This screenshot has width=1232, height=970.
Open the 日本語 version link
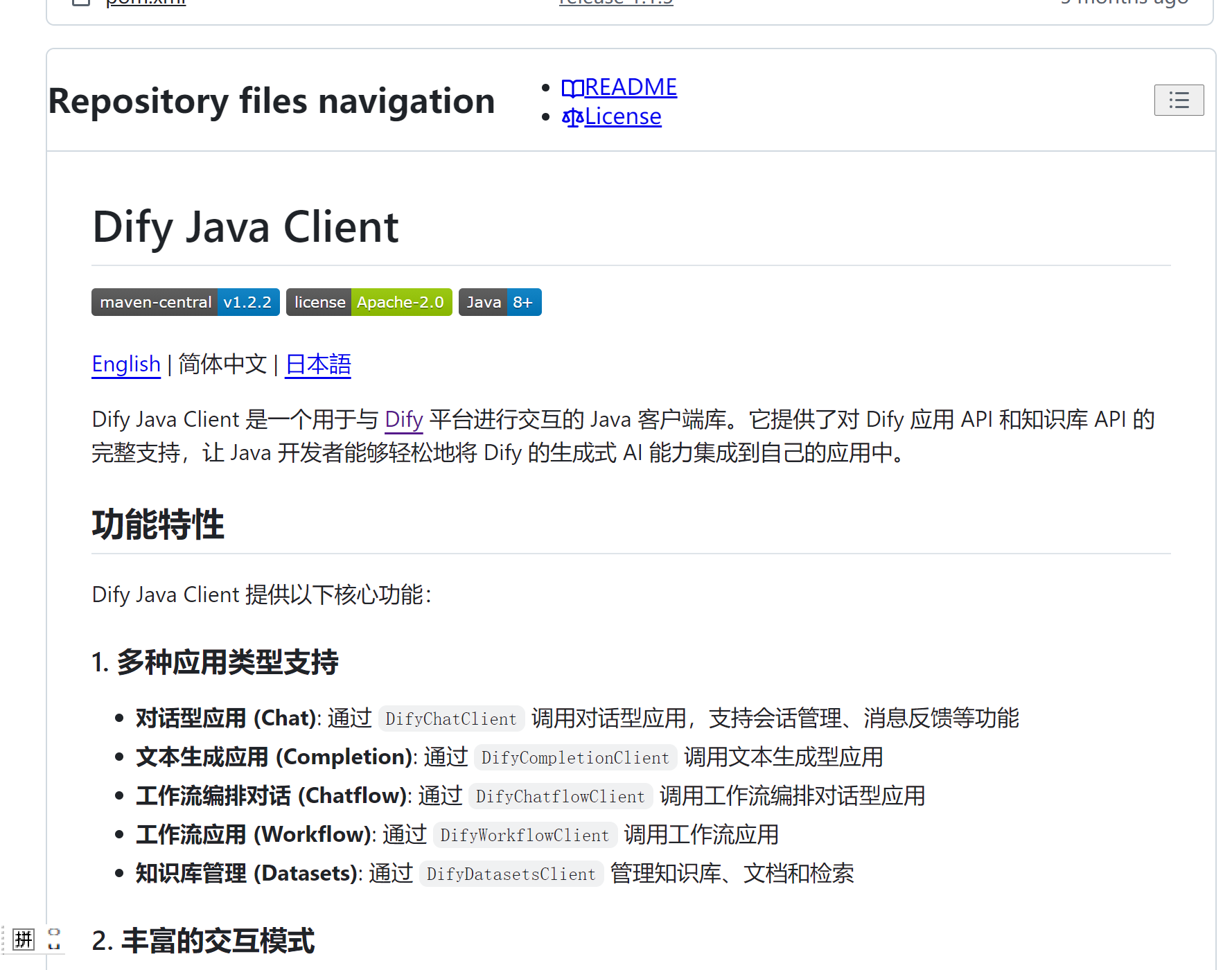(318, 364)
